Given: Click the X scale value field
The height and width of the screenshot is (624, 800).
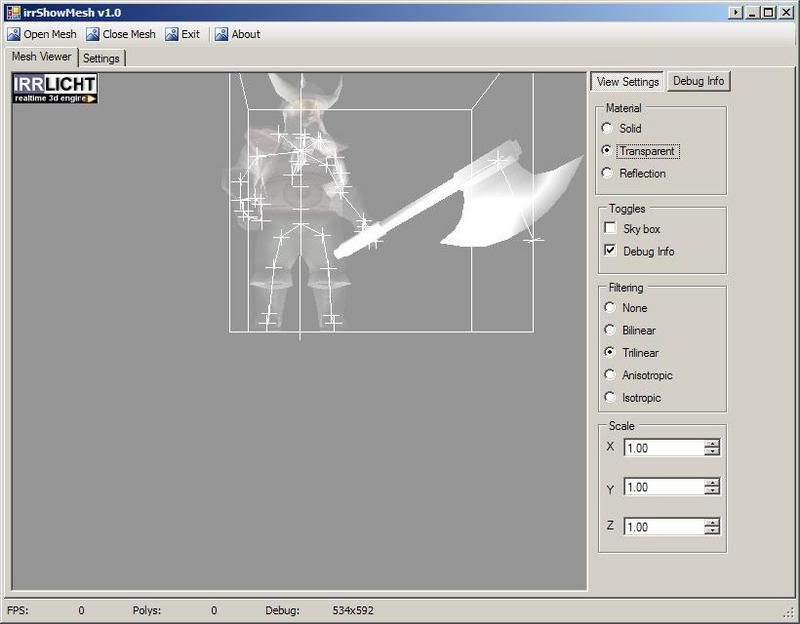Looking at the screenshot, I should tap(664, 448).
